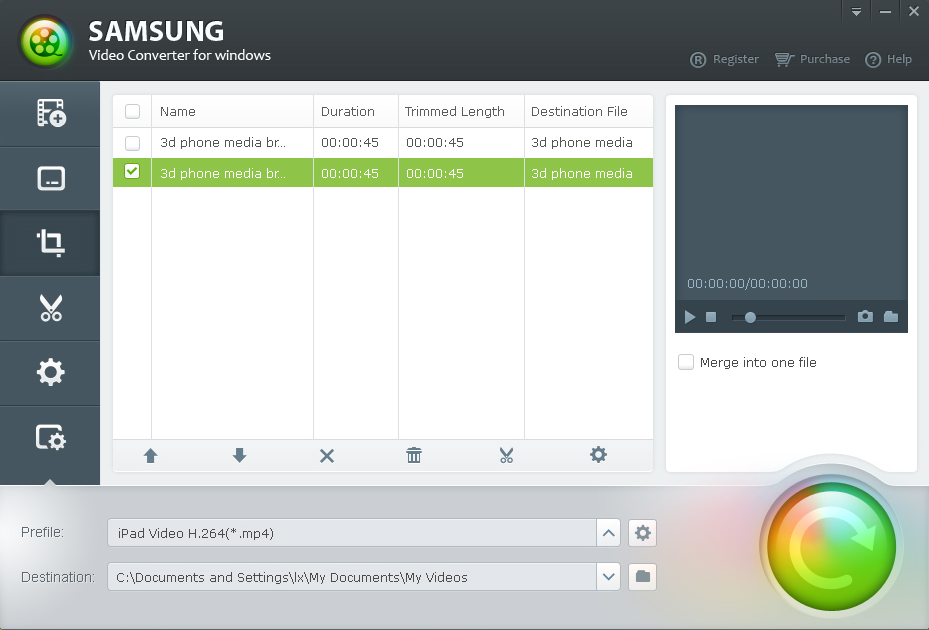
Task: Click the Name column header
Action: click(232, 111)
